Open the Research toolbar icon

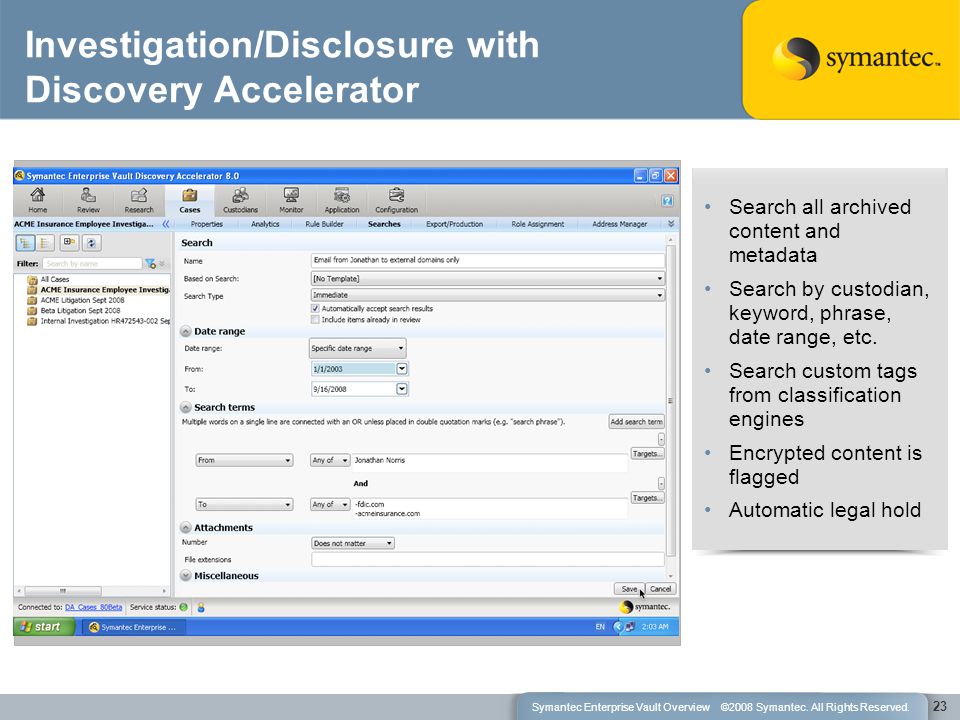click(139, 200)
